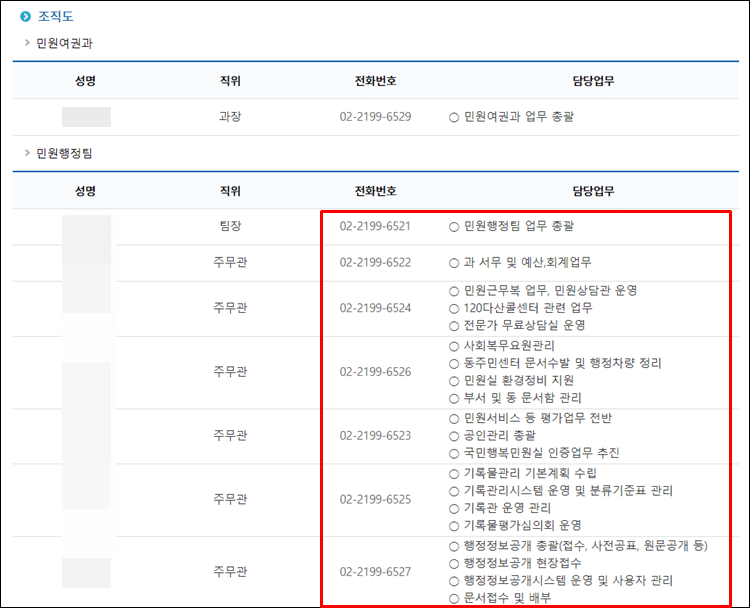Click the duty 전문가 무료상담실 운영
The height and width of the screenshot is (608, 750).
pyautogui.click(x=525, y=326)
